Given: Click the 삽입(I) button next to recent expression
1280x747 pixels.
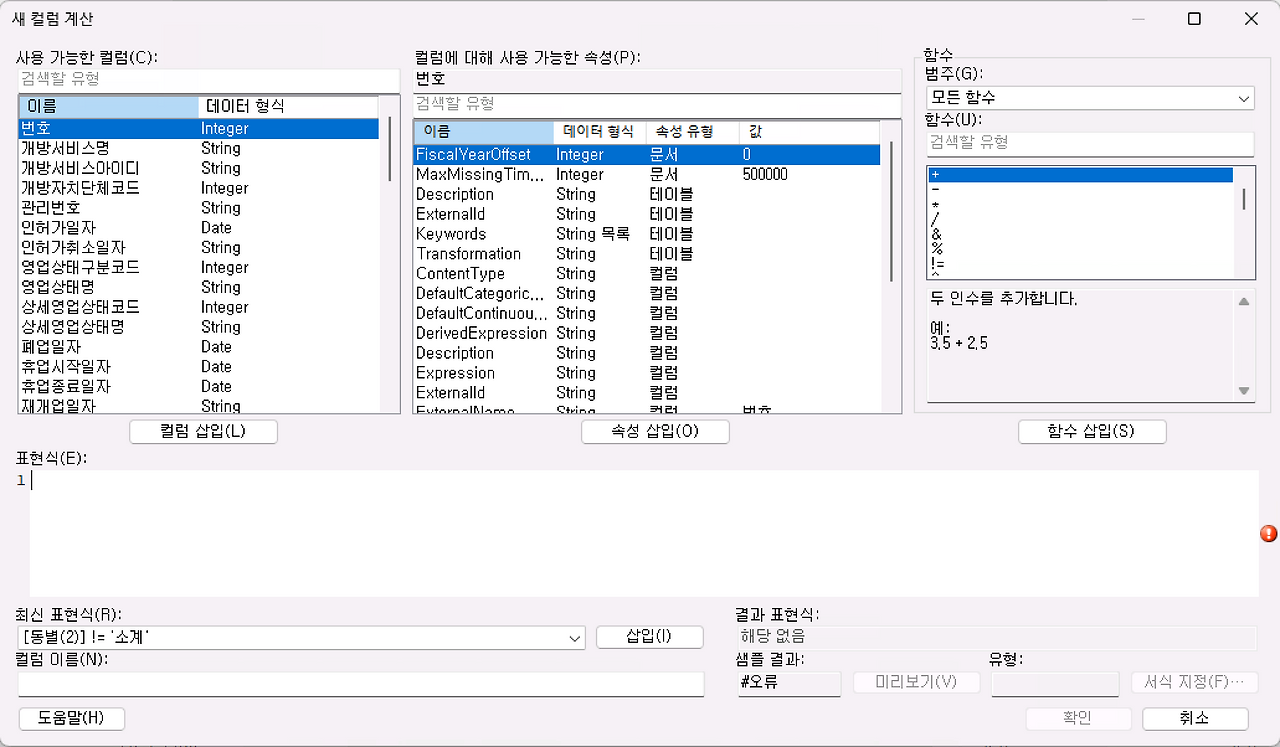Looking at the screenshot, I should pos(649,637).
